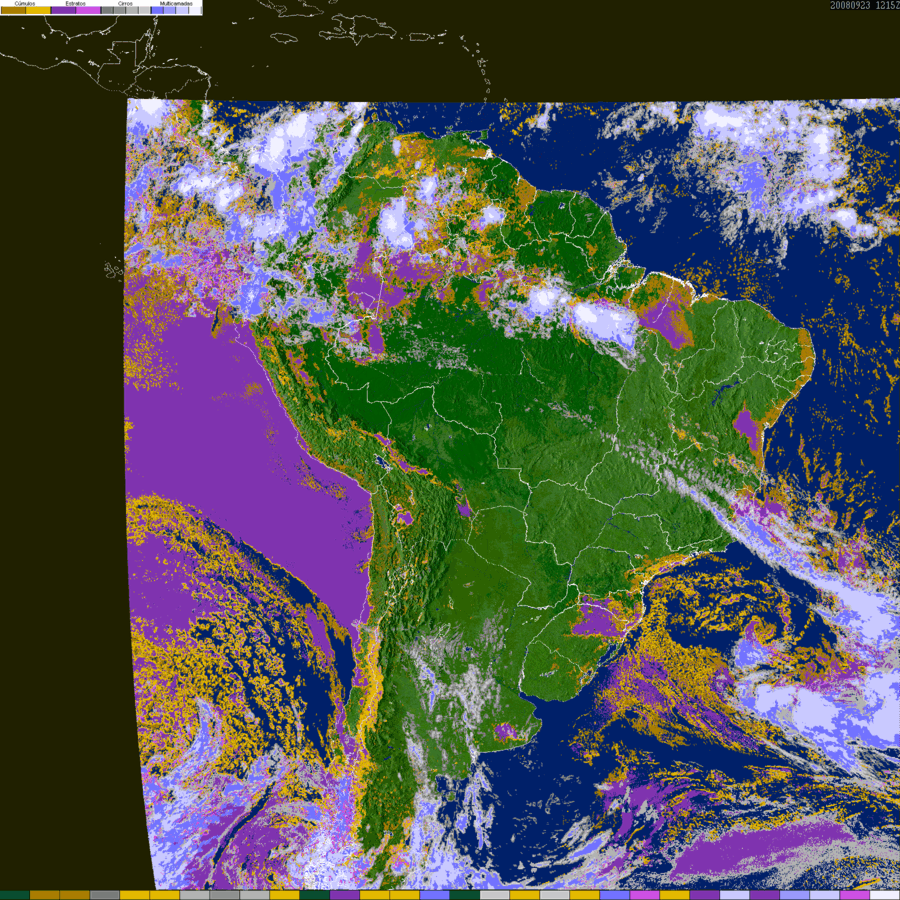Click the Cirros legend label
Screen dimensions: 900x900
pyautogui.click(x=125, y=3)
